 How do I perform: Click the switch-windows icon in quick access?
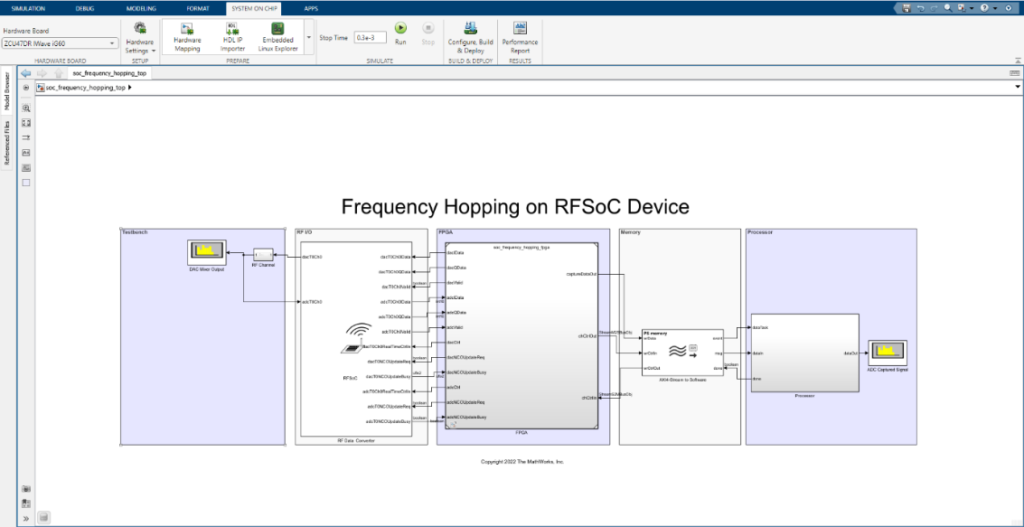[x=961, y=8]
